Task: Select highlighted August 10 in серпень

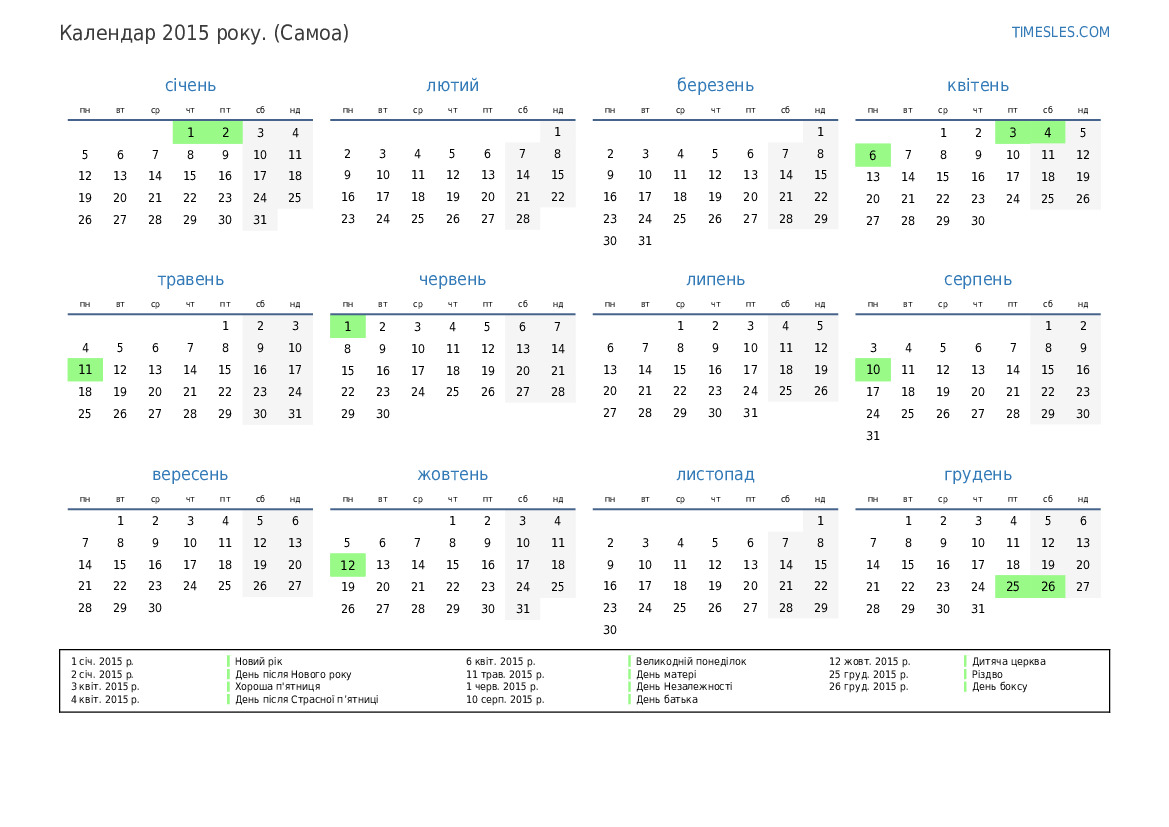Action: (x=872, y=370)
